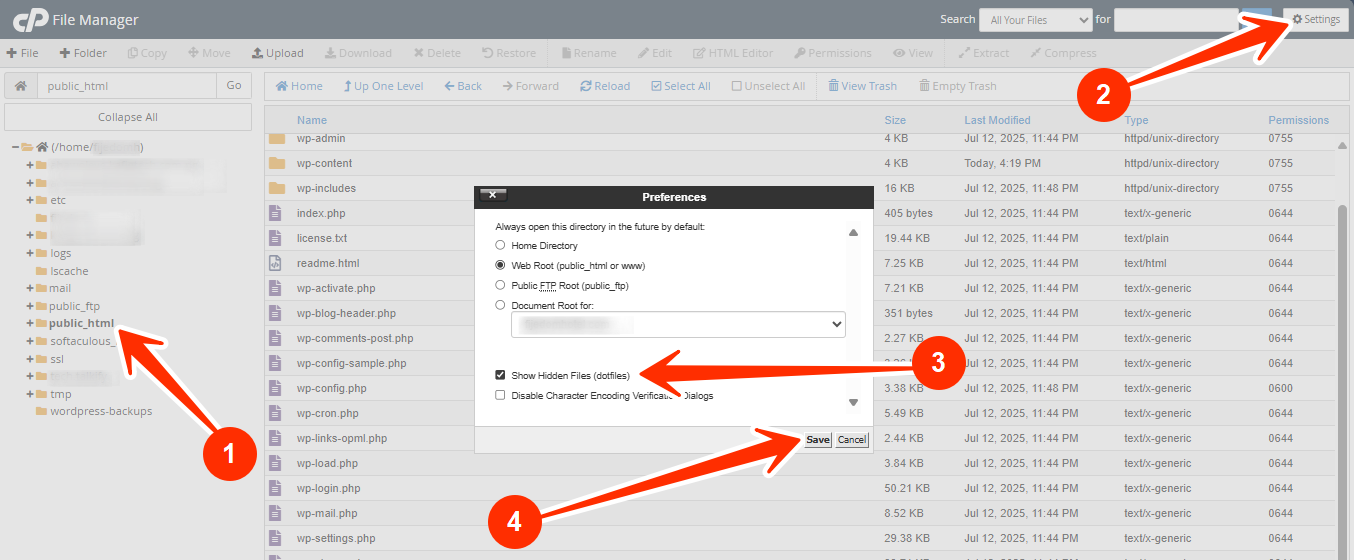Viewport: 1354px width, 560px height.
Task: Select the wp-config.php file row
Action: (x=799, y=388)
